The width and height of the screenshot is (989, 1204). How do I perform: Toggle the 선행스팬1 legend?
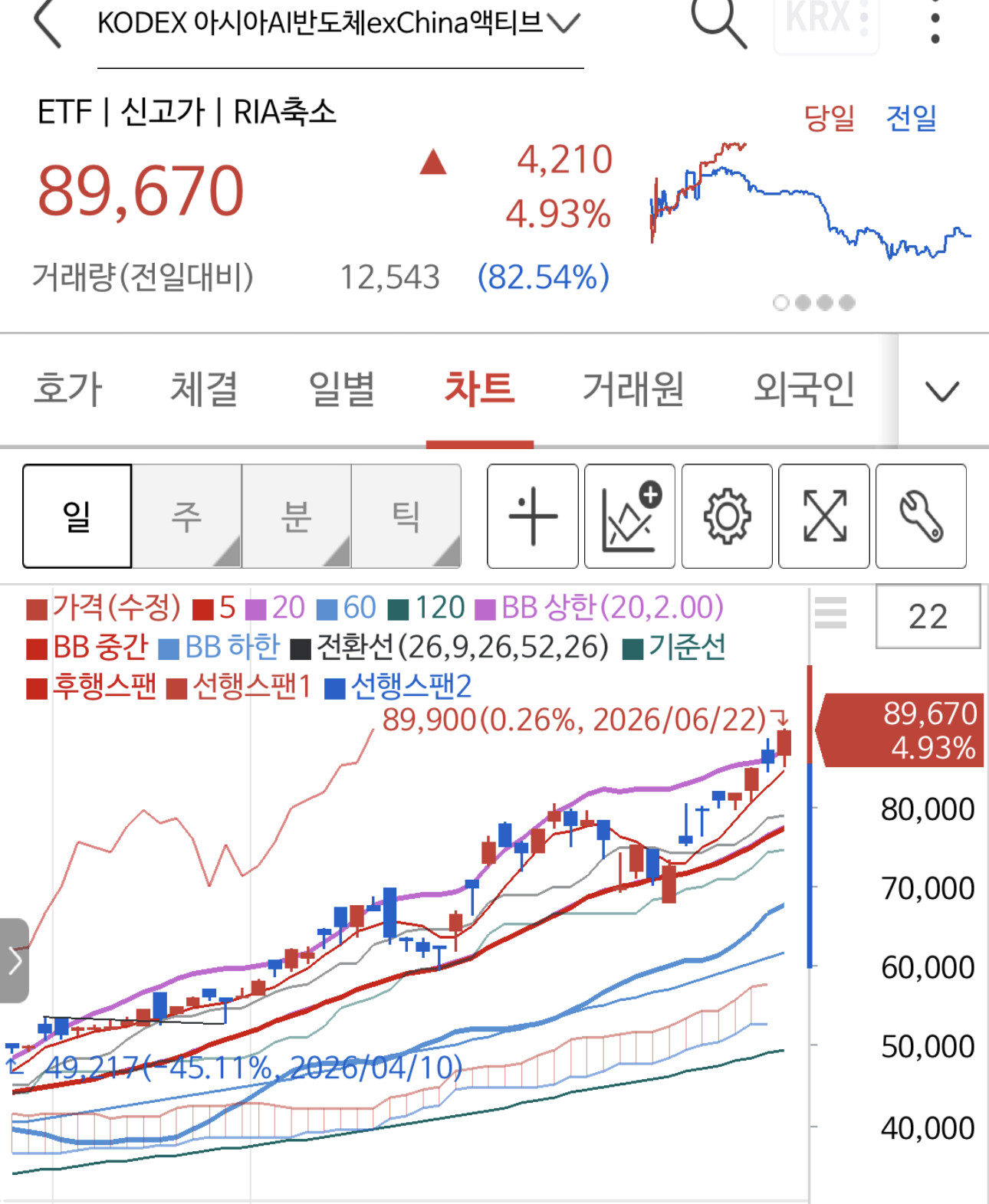pyautogui.click(x=239, y=687)
